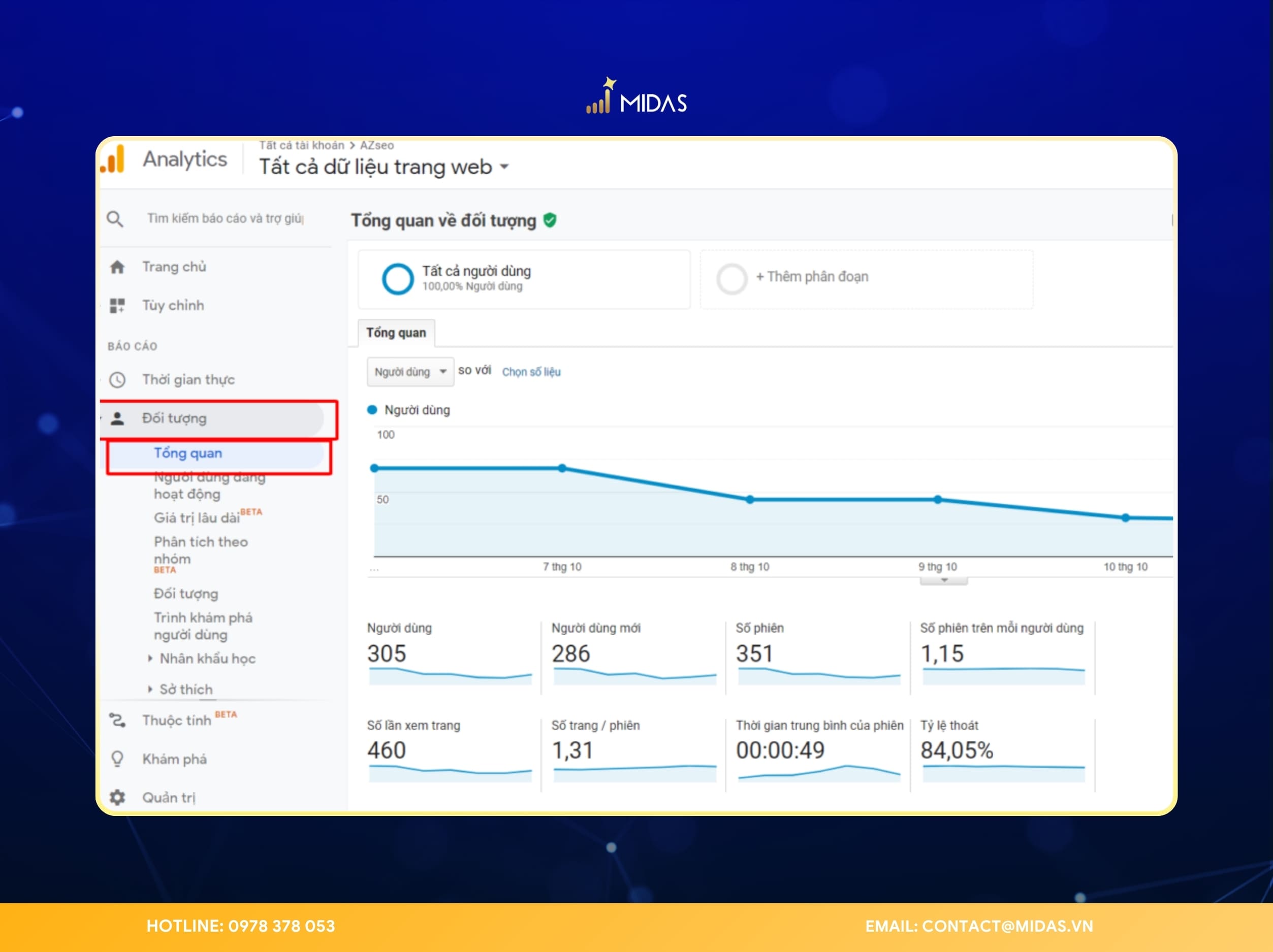Click the Tùy chỉnh dashboard icon

tap(117, 306)
